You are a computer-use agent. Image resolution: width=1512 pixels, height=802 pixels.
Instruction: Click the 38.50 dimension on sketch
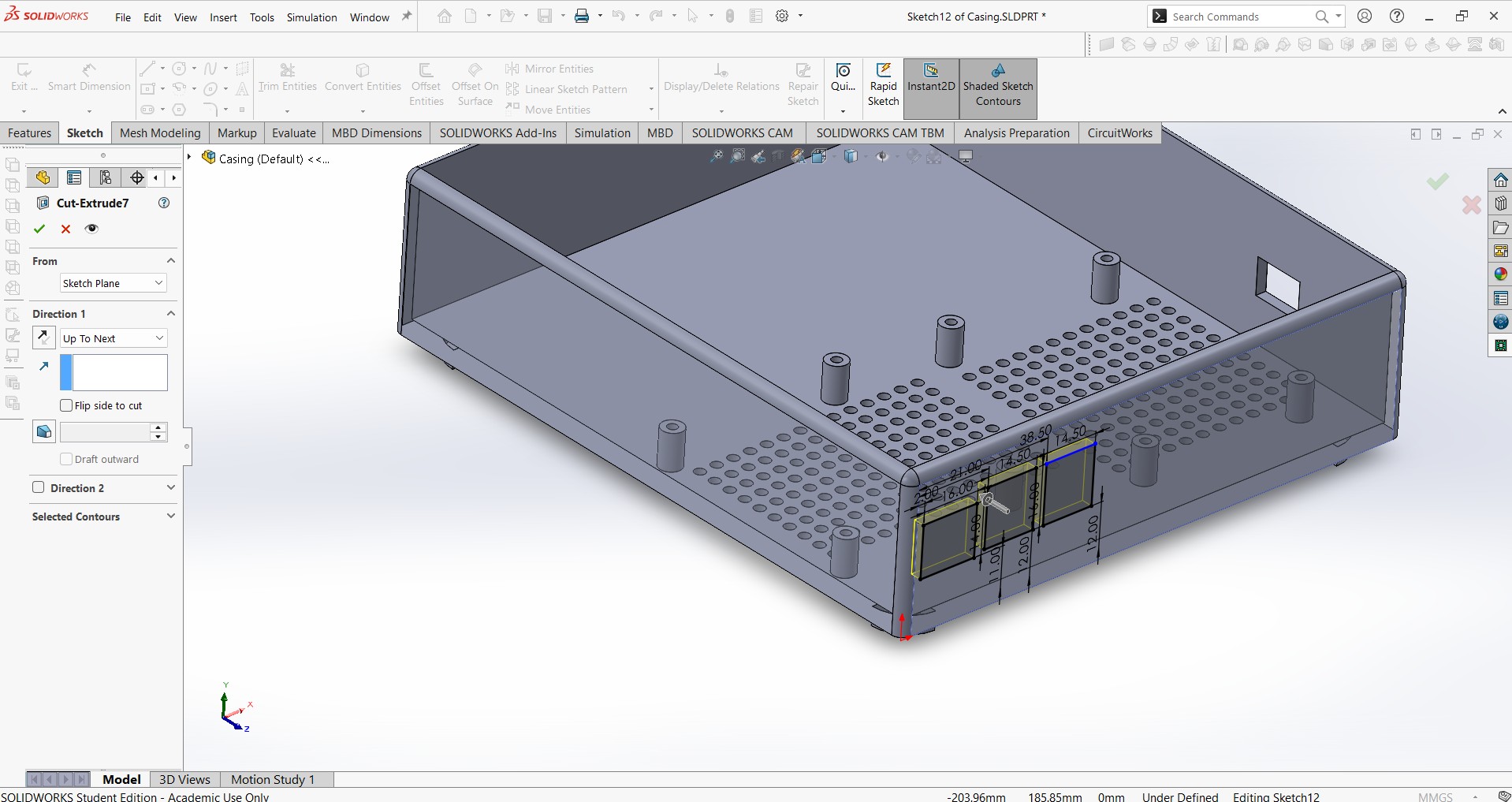(x=1035, y=435)
